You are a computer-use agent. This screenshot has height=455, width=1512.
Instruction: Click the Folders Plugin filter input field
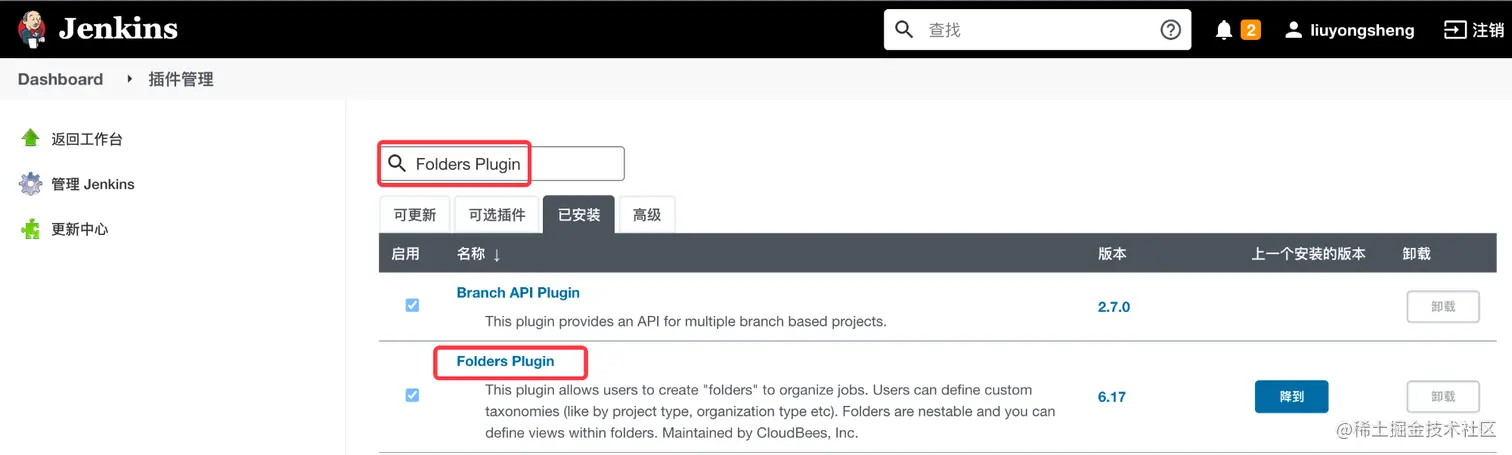click(501, 164)
